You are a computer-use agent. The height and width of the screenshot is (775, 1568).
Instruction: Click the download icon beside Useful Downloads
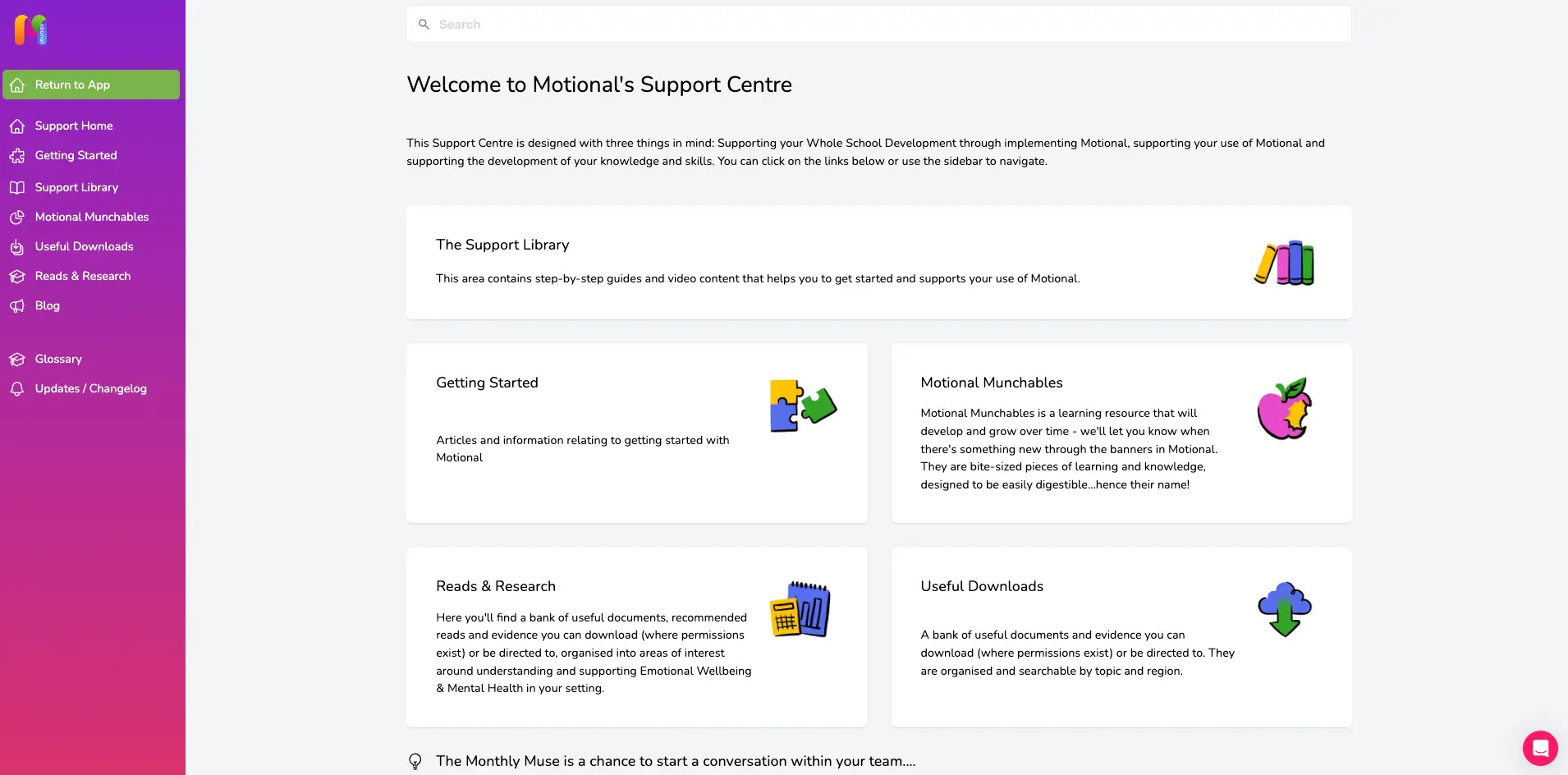pyautogui.click(x=17, y=246)
